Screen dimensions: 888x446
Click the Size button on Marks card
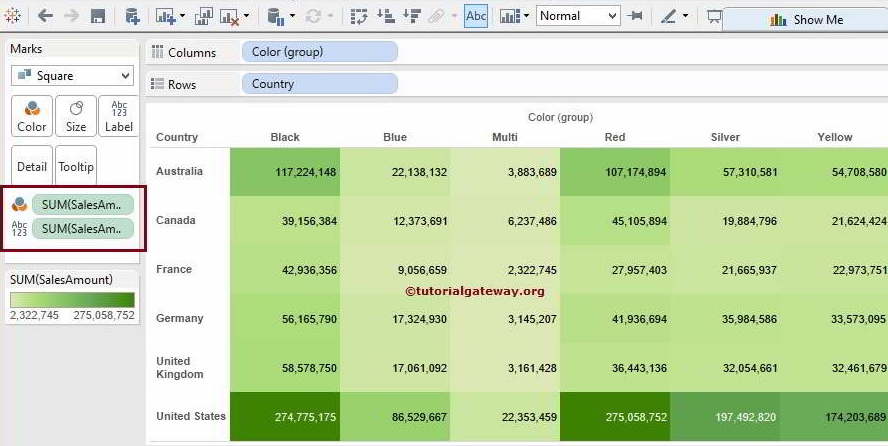[76, 116]
